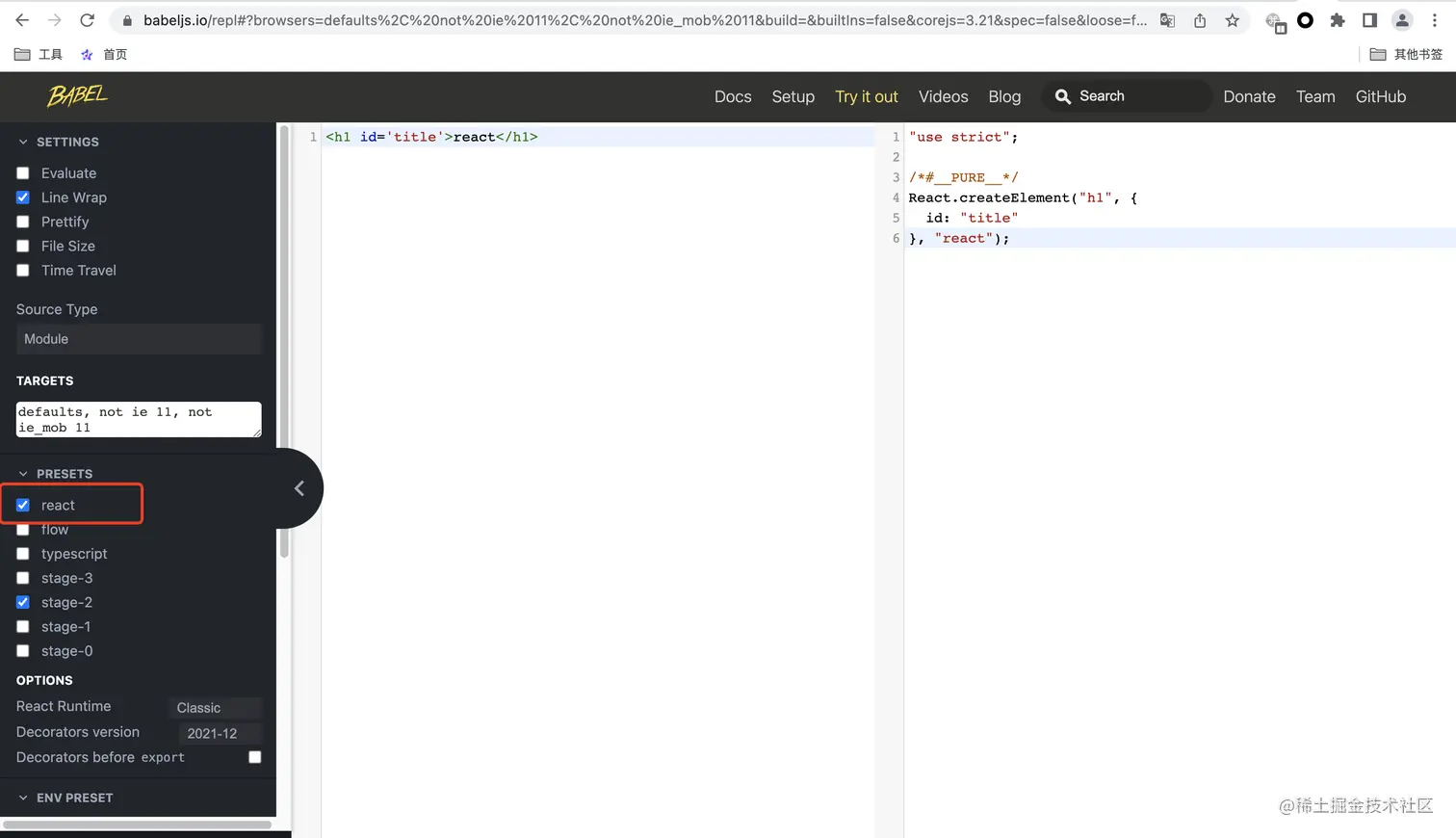Open the 首页 bookmark
Image resolution: width=1456 pixels, height=838 pixels.
(x=104, y=55)
